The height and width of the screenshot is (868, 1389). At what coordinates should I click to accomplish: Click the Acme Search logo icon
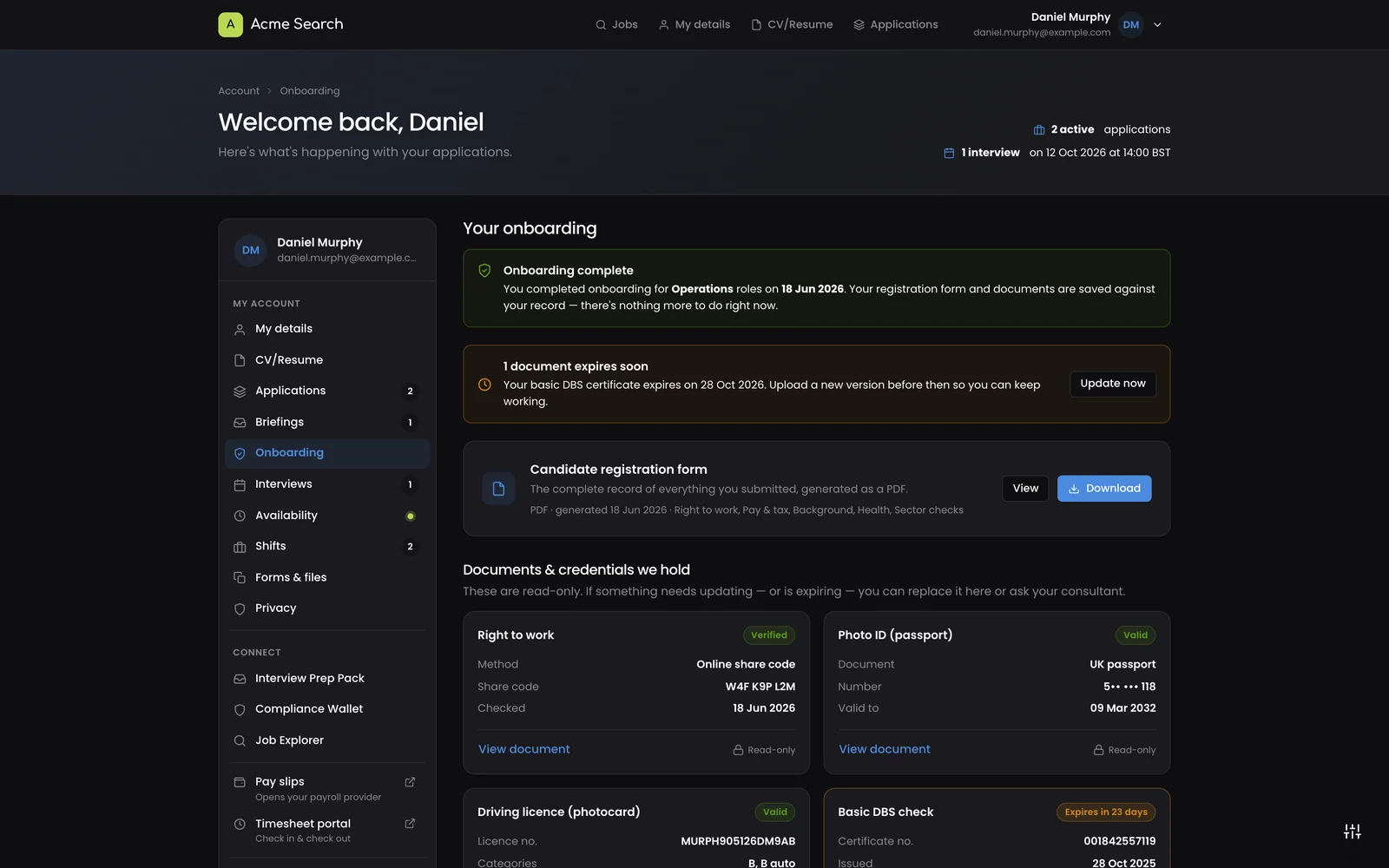[x=230, y=24]
